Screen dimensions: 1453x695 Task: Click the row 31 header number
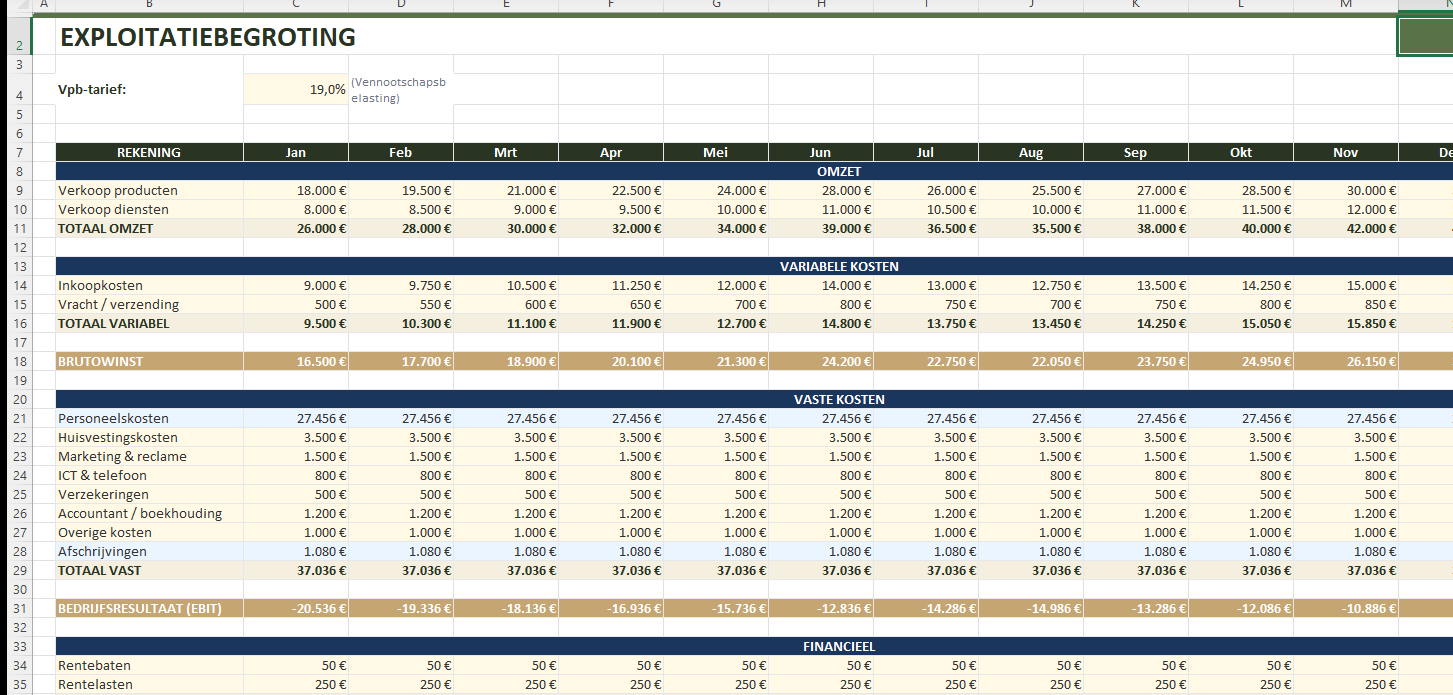tap(20, 608)
